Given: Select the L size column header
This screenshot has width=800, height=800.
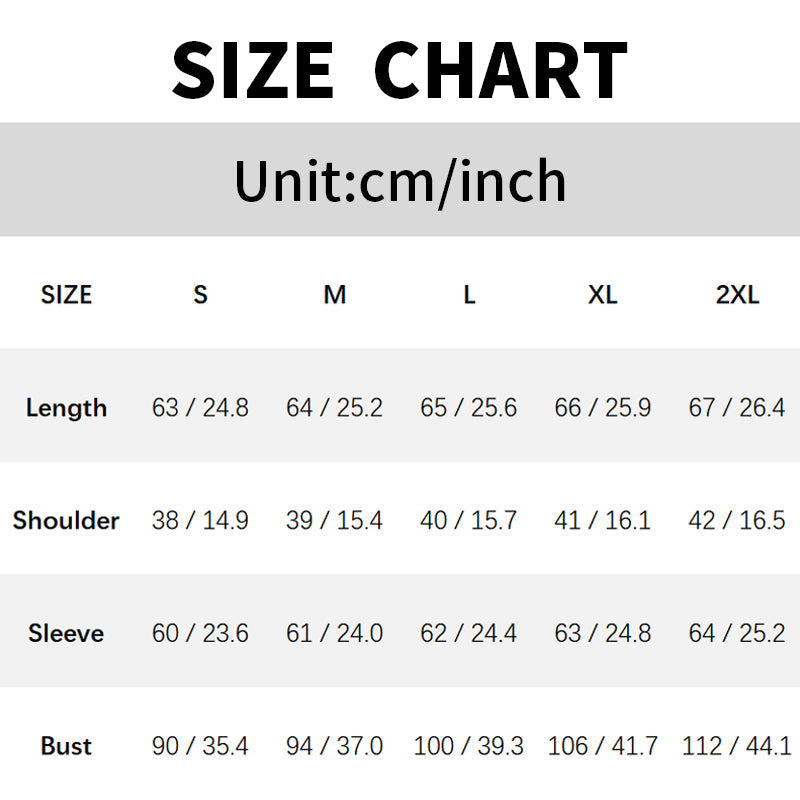Looking at the screenshot, I should [469, 295].
